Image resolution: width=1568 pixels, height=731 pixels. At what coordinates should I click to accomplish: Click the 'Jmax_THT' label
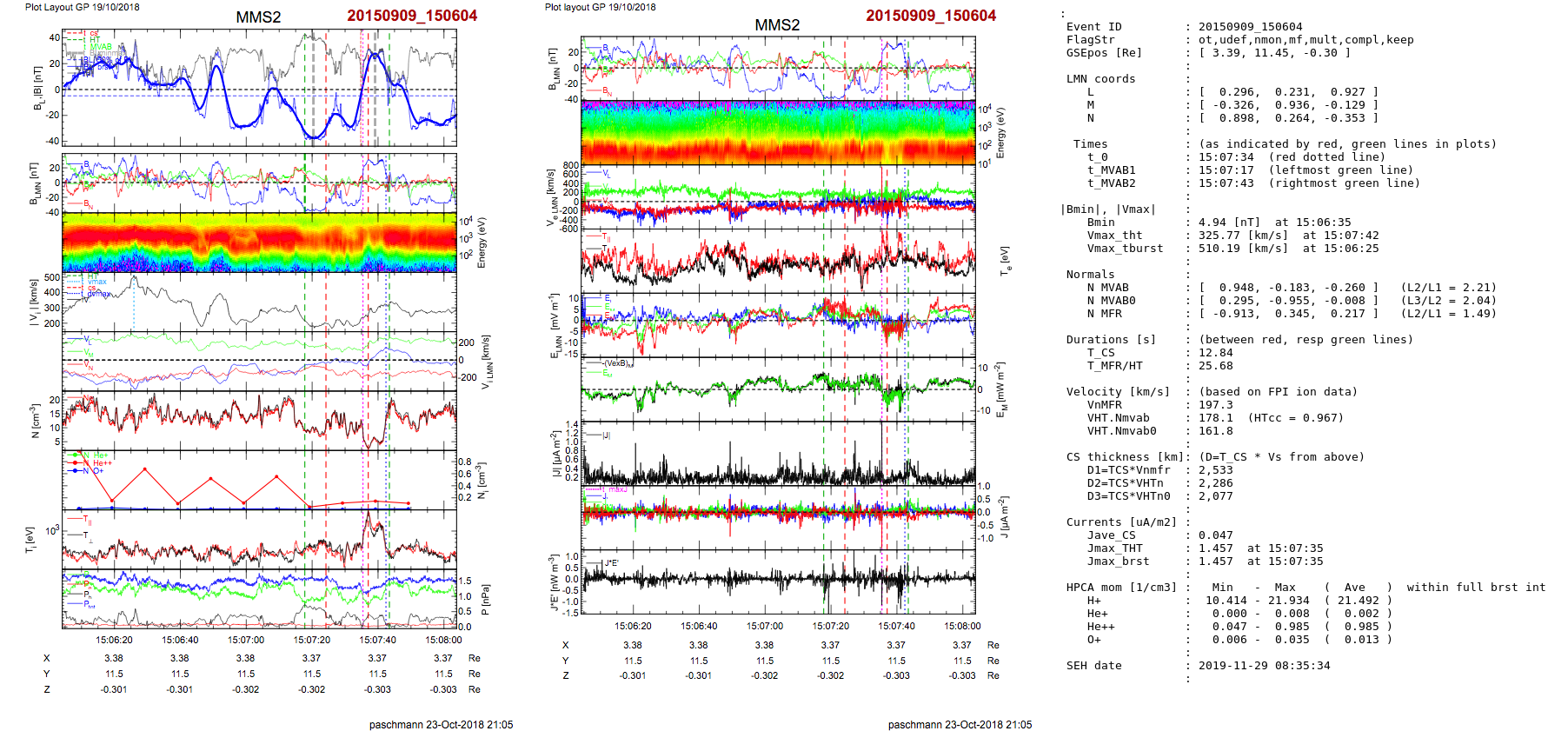(x=1115, y=548)
